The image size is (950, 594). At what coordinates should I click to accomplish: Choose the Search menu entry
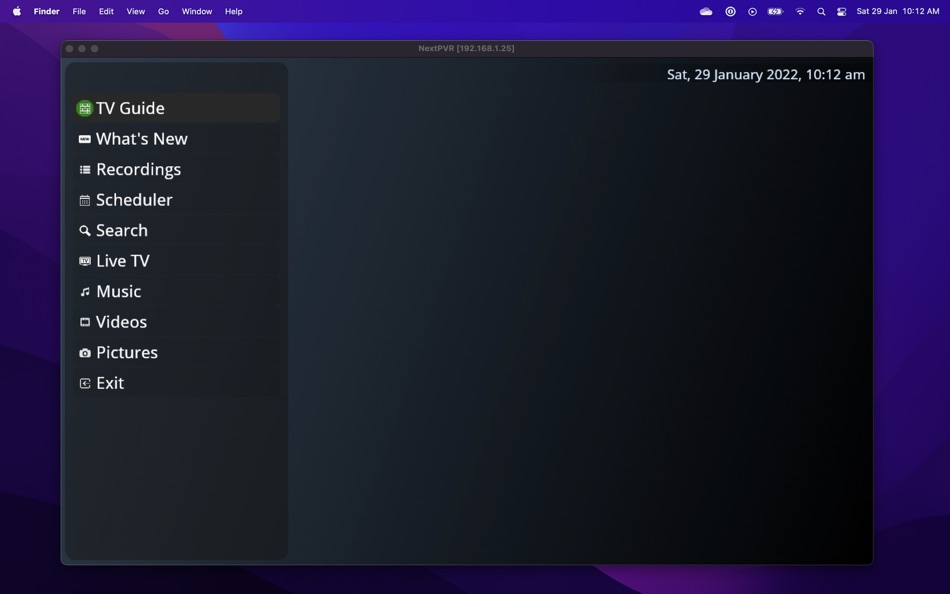[x=176, y=230]
